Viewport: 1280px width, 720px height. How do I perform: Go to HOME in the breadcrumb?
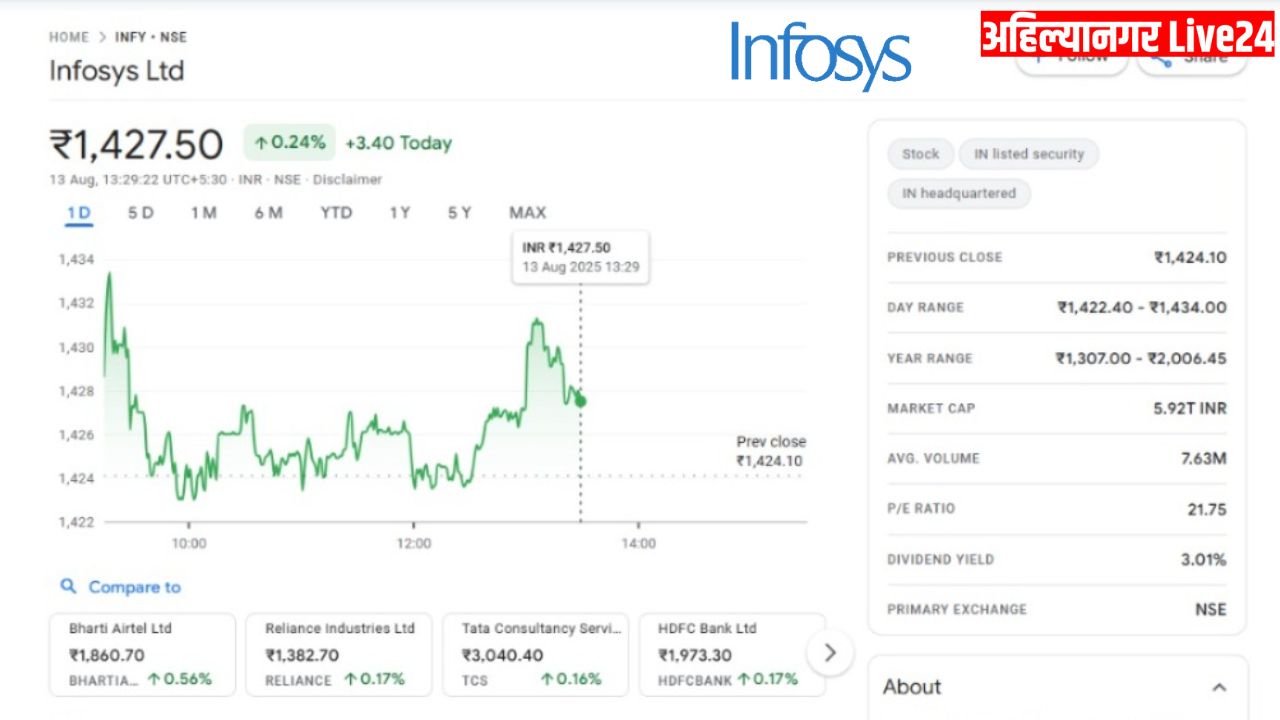pyautogui.click(x=69, y=37)
